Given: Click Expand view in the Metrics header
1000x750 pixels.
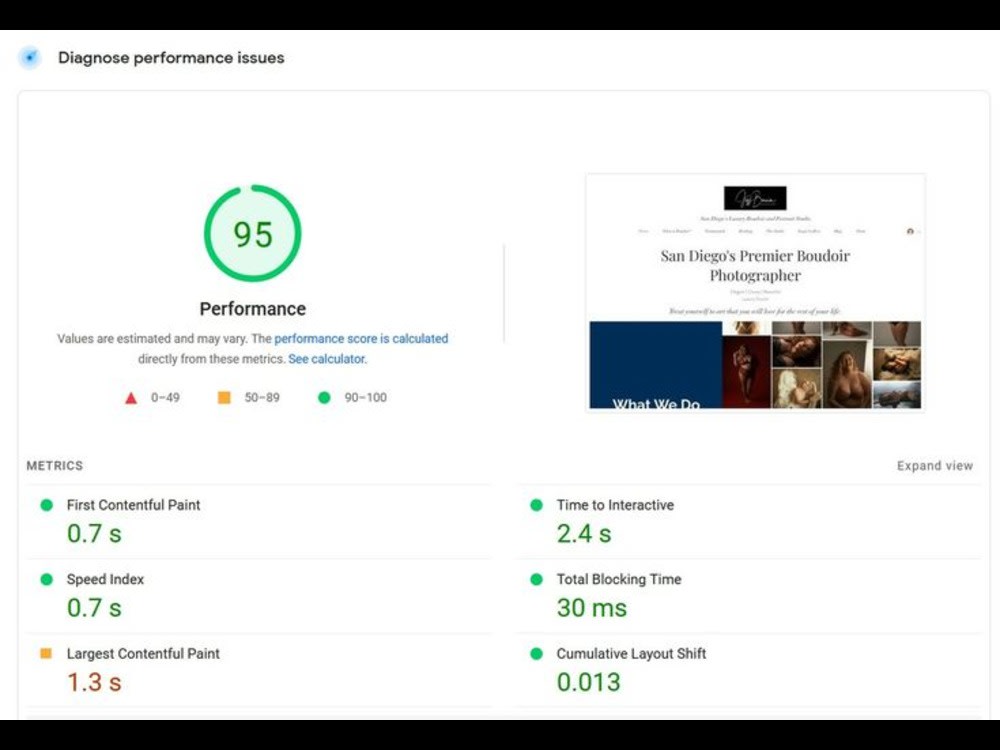Looking at the screenshot, I should pyautogui.click(x=935, y=466).
